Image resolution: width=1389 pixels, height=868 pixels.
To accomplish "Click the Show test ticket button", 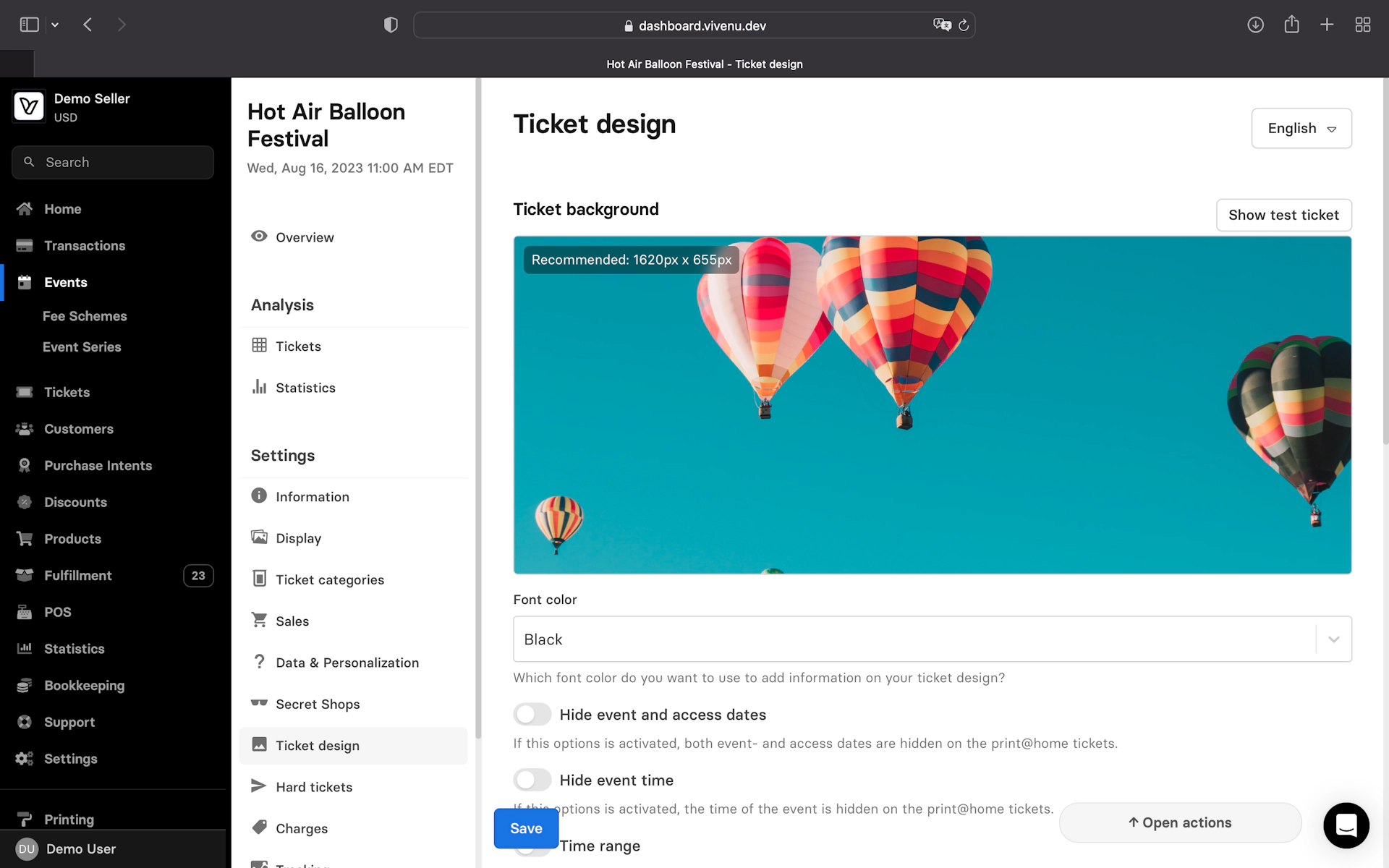I will click(1283, 216).
